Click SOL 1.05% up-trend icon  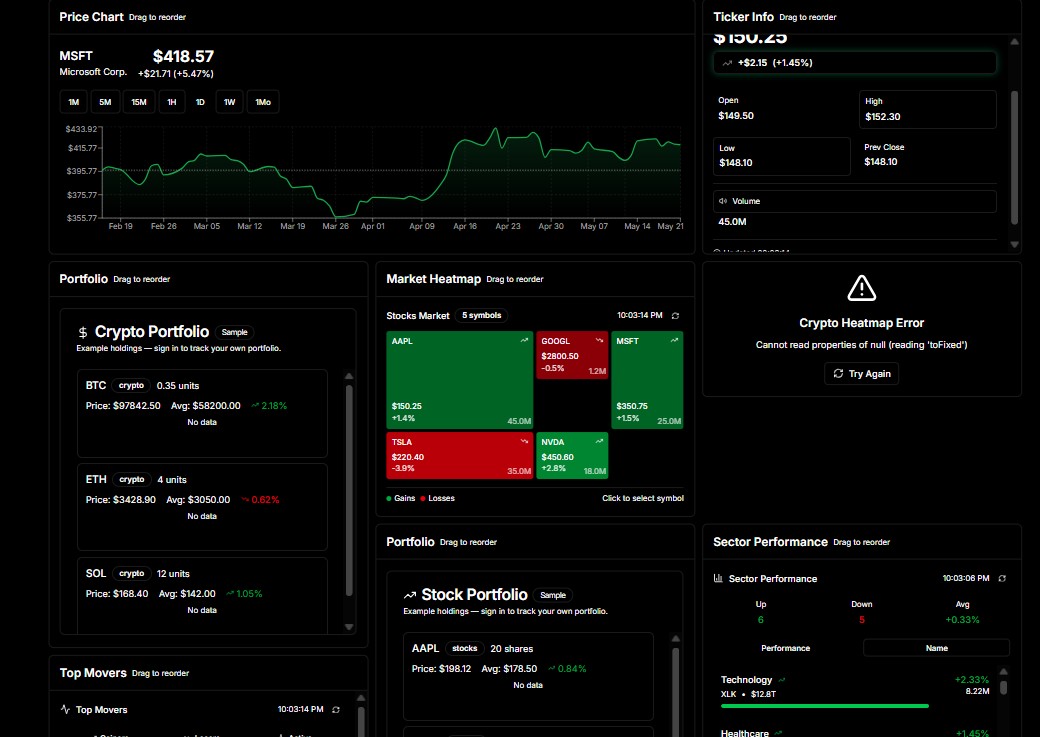click(x=229, y=594)
